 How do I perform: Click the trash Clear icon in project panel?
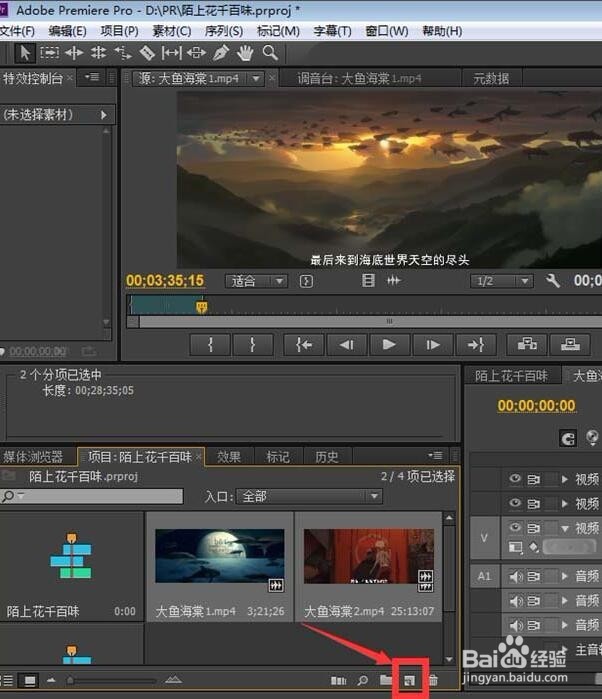433,680
